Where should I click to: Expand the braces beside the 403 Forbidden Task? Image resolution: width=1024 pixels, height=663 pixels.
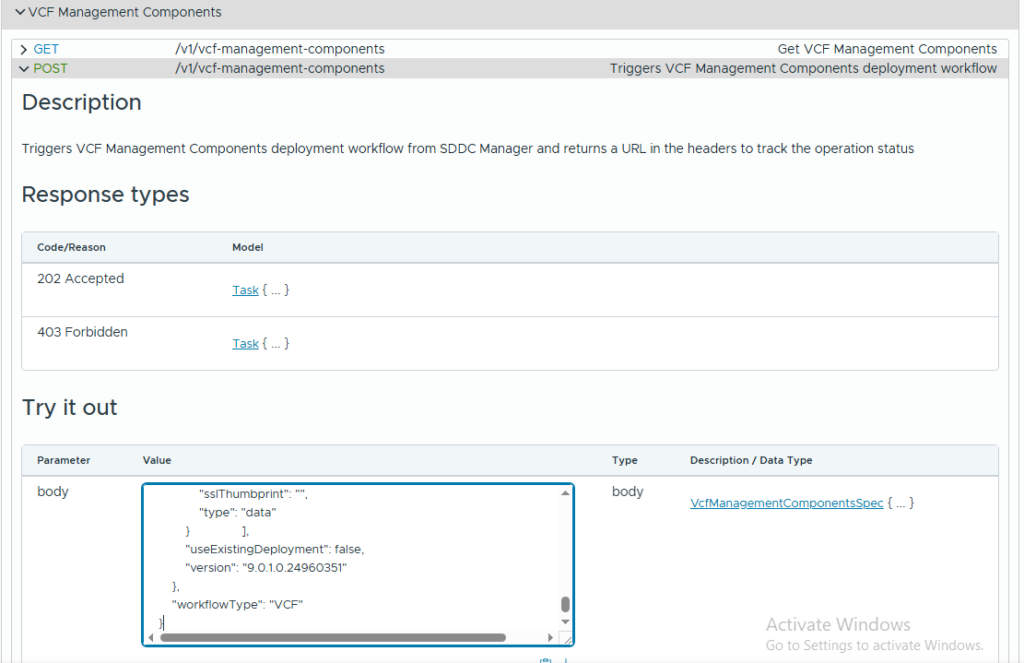point(276,343)
